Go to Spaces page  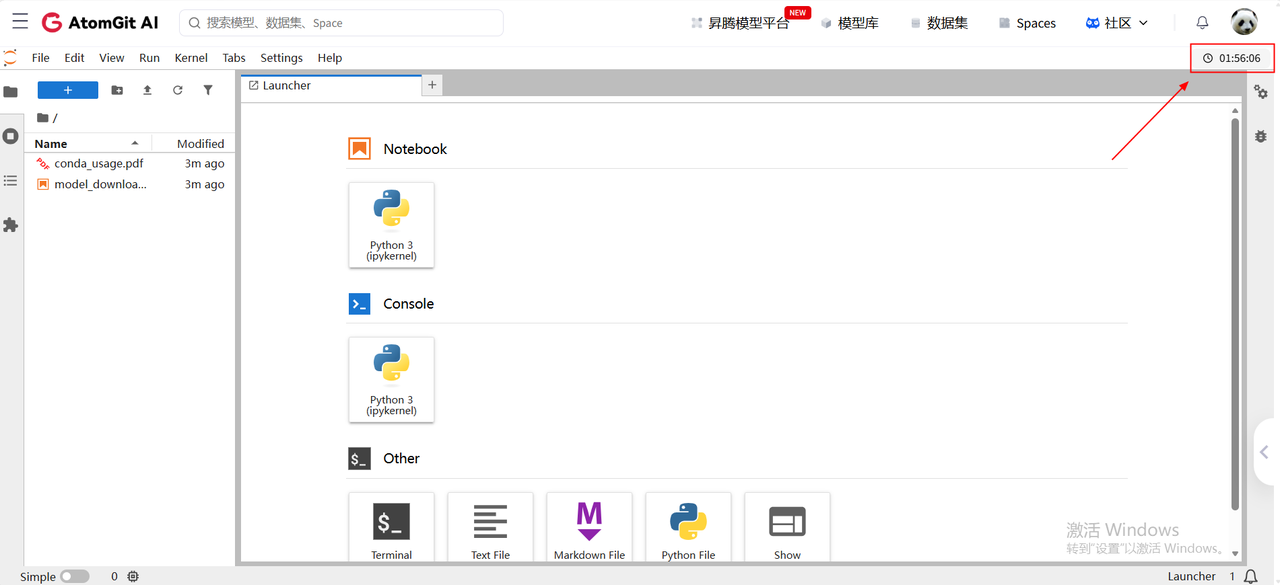[x=1027, y=22]
